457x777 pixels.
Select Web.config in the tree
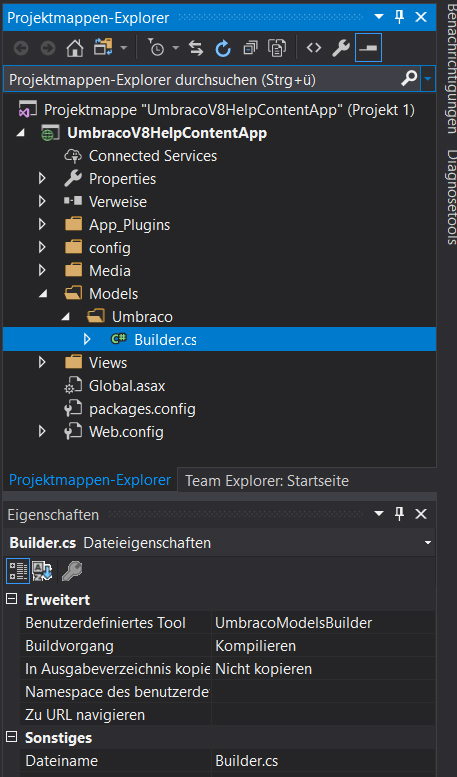(126, 432)
